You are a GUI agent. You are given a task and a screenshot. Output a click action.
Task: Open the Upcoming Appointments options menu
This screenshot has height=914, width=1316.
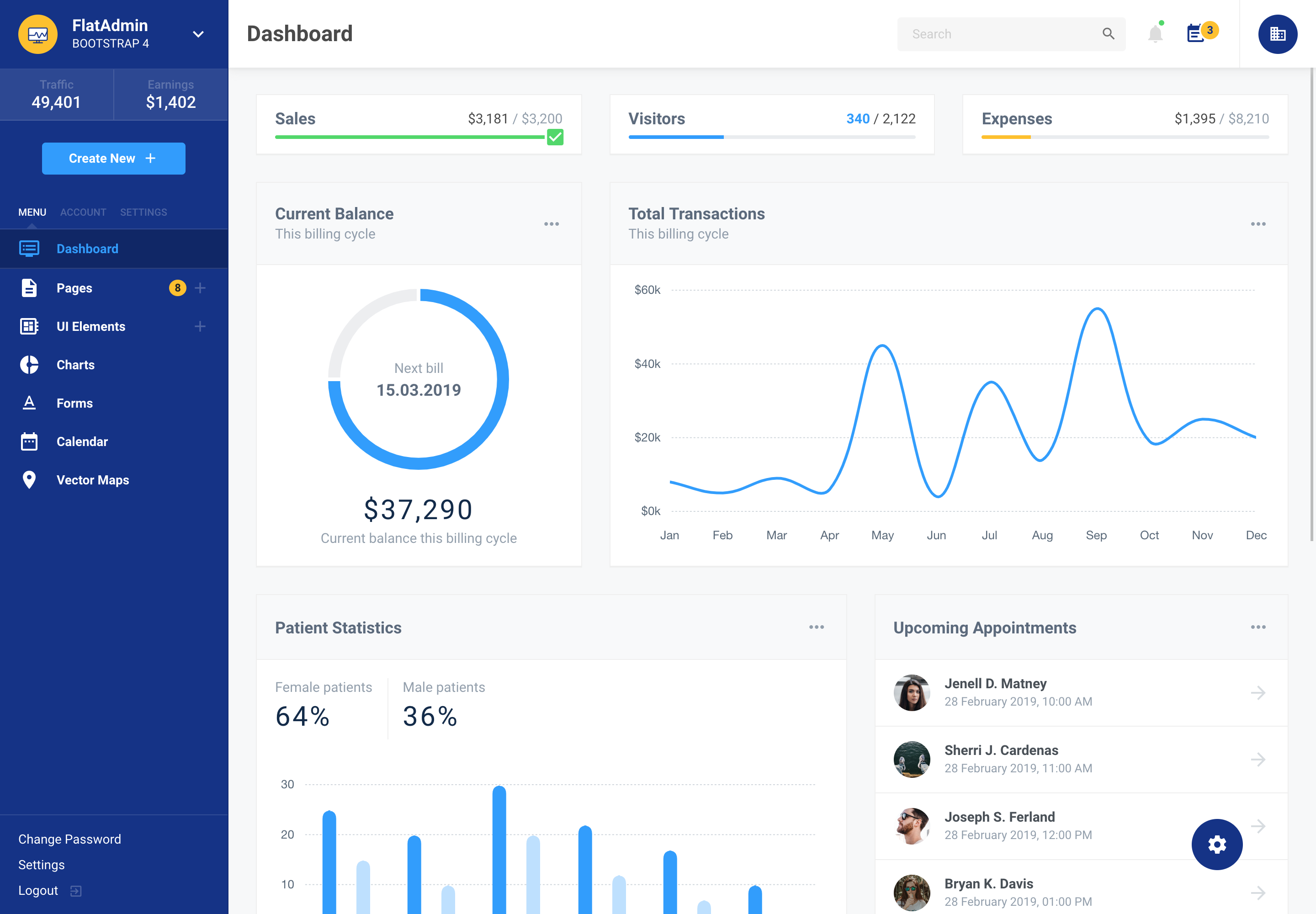pos(1258,627)
